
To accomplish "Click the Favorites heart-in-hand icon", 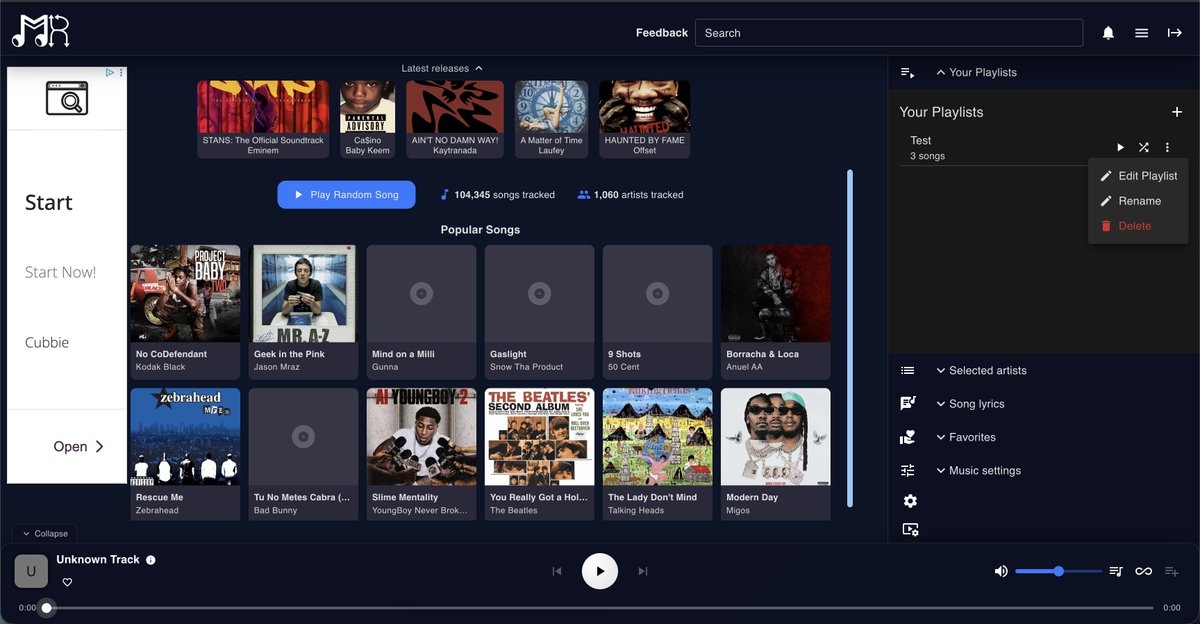I will click(908, 437).
